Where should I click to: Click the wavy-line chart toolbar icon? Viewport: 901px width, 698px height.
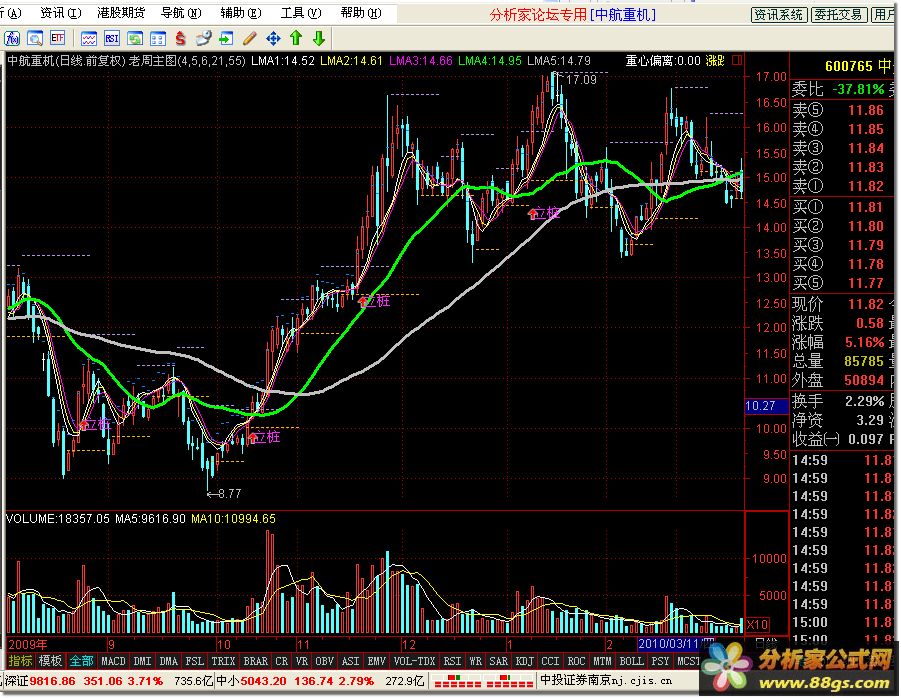[x=88, y=38]
